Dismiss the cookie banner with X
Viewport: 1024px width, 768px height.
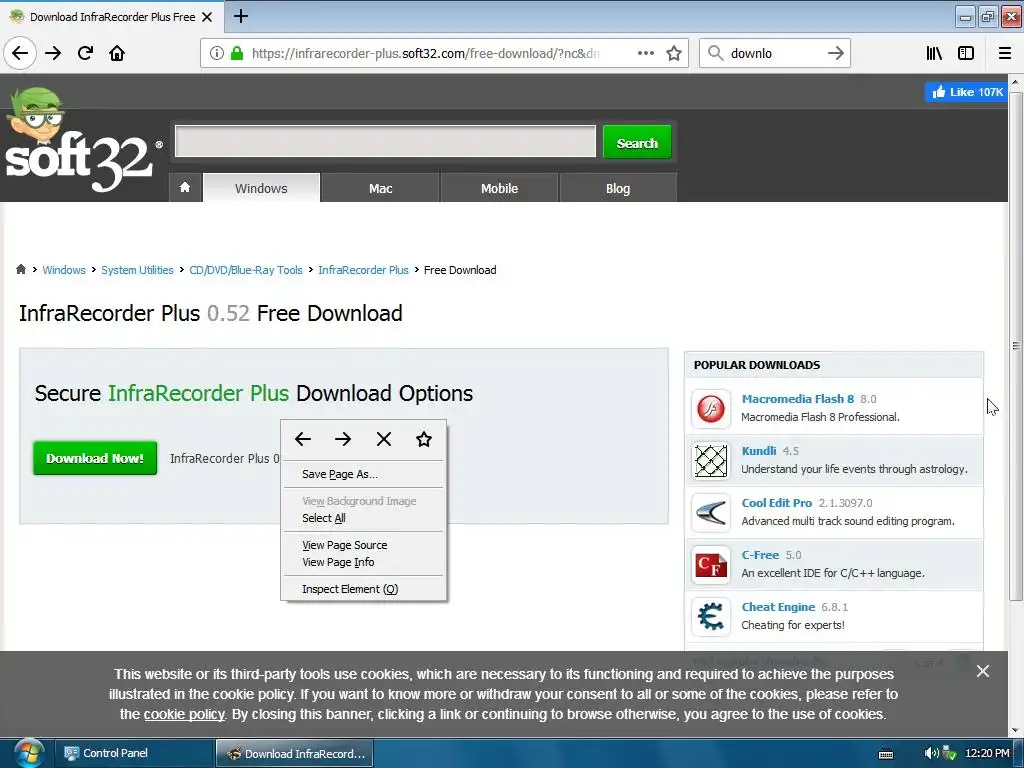coord(982,671)
